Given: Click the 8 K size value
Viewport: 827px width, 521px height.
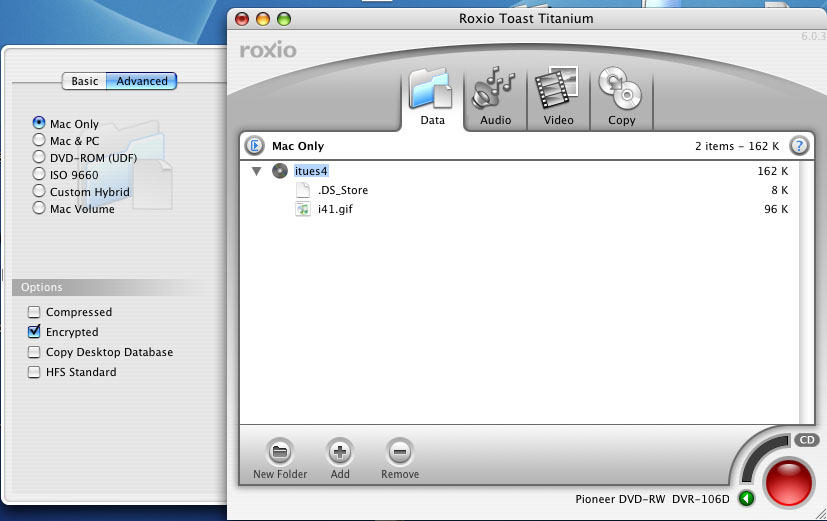Looking at the screenshot, I should click(780, 190).
